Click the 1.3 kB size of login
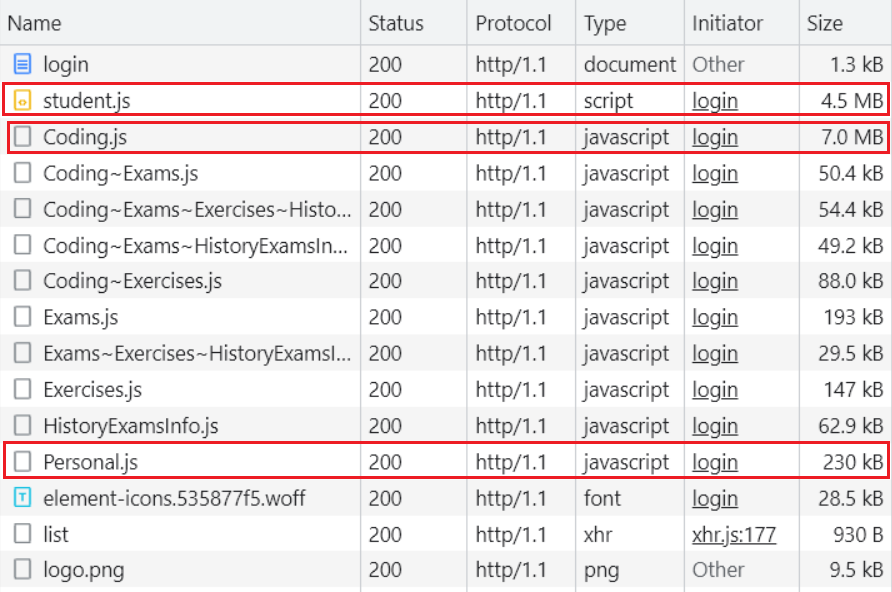 click(856, 64)
